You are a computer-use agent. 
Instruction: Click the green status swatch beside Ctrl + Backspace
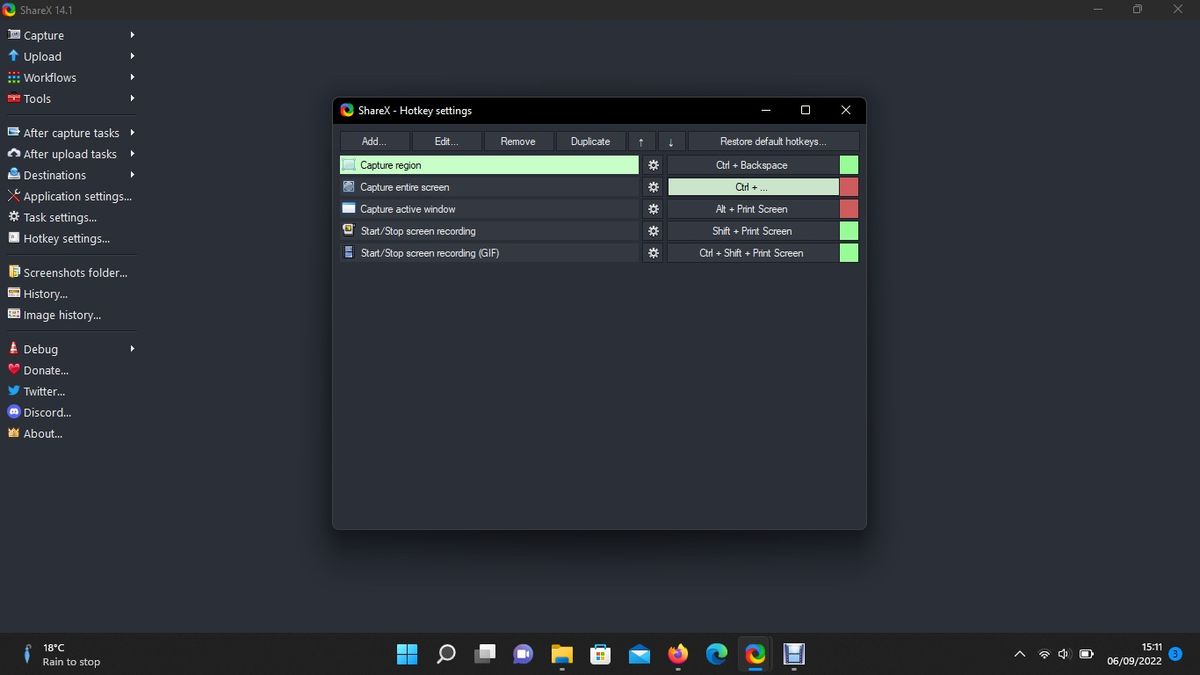click(x=848, y=164)
